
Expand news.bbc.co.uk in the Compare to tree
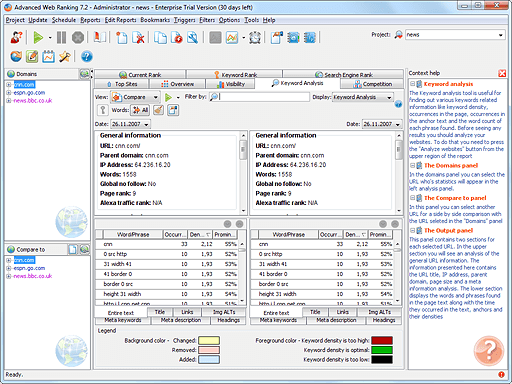point(9,276)
